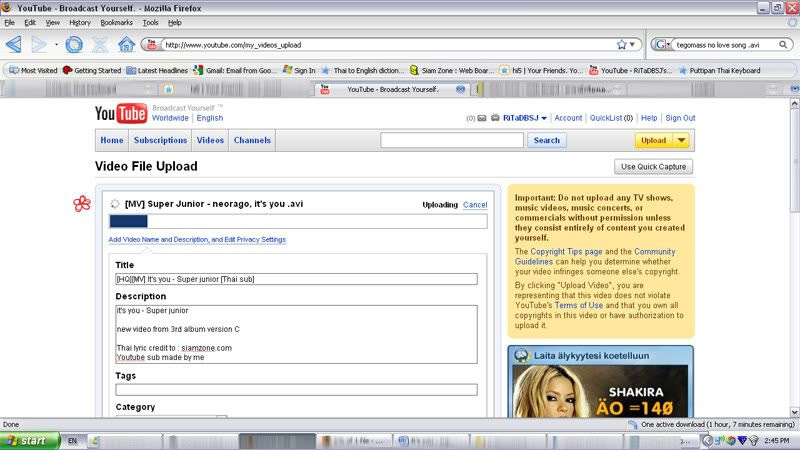Click the search magnifier in Google box
Viewport: 800px width, 450px height.
tap(783, 45)
